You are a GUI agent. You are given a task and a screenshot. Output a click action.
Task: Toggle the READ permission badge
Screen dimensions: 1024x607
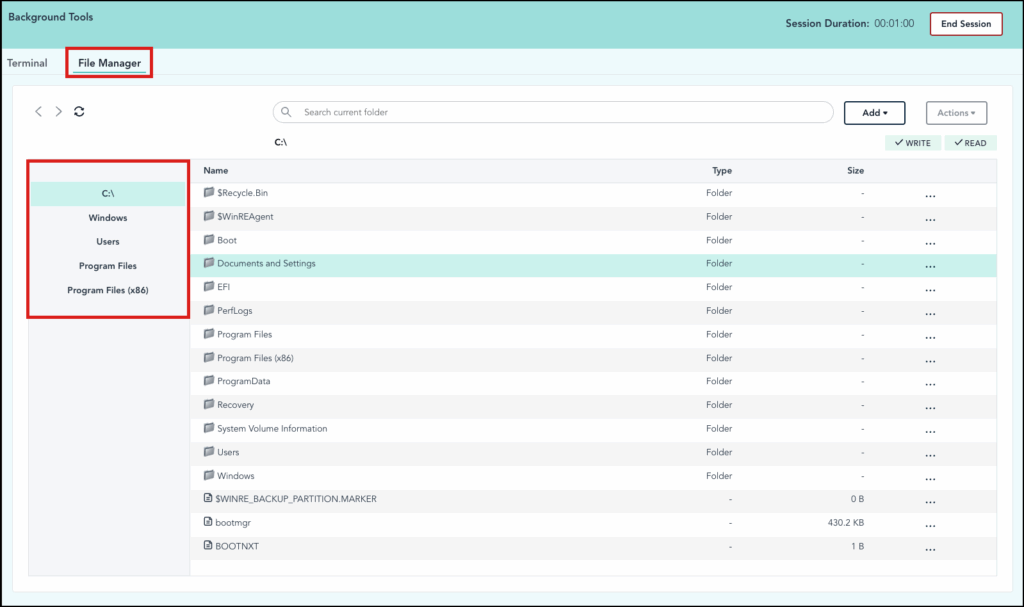coord(970,143)
